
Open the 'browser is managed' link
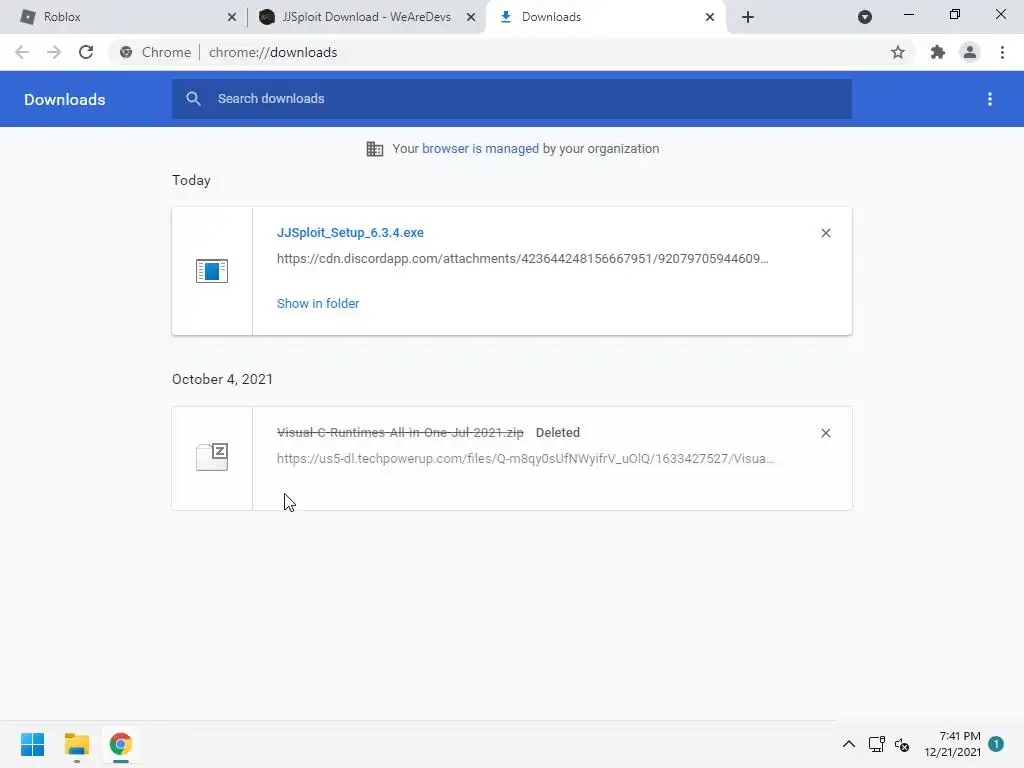click(x=480, y=149)
